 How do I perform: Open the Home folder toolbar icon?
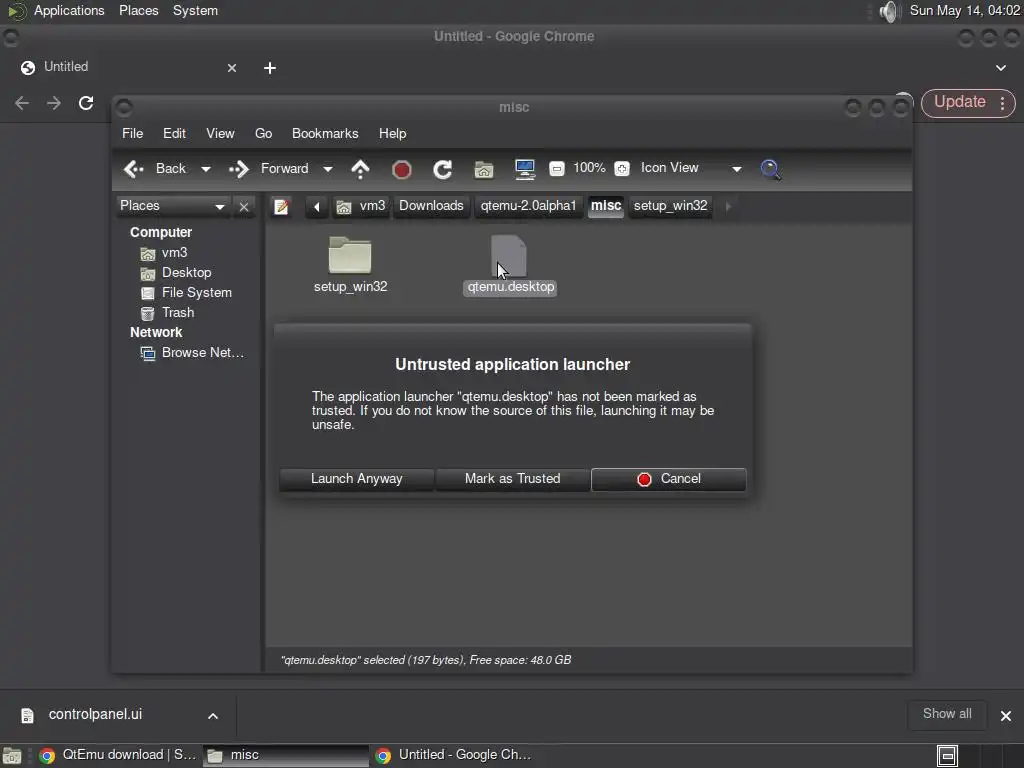click(484, 170)
